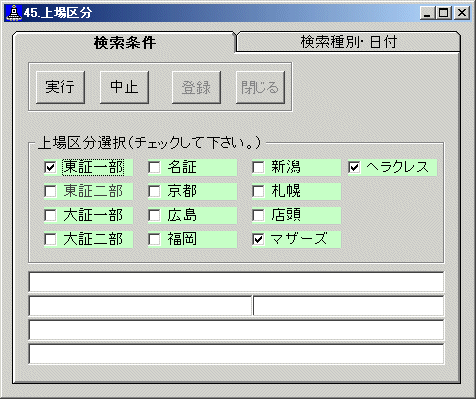The height and width of the screenshot is (399, 476).
Task: Maximize the 45.上場区分 window
Action: [x=444, y=13]
